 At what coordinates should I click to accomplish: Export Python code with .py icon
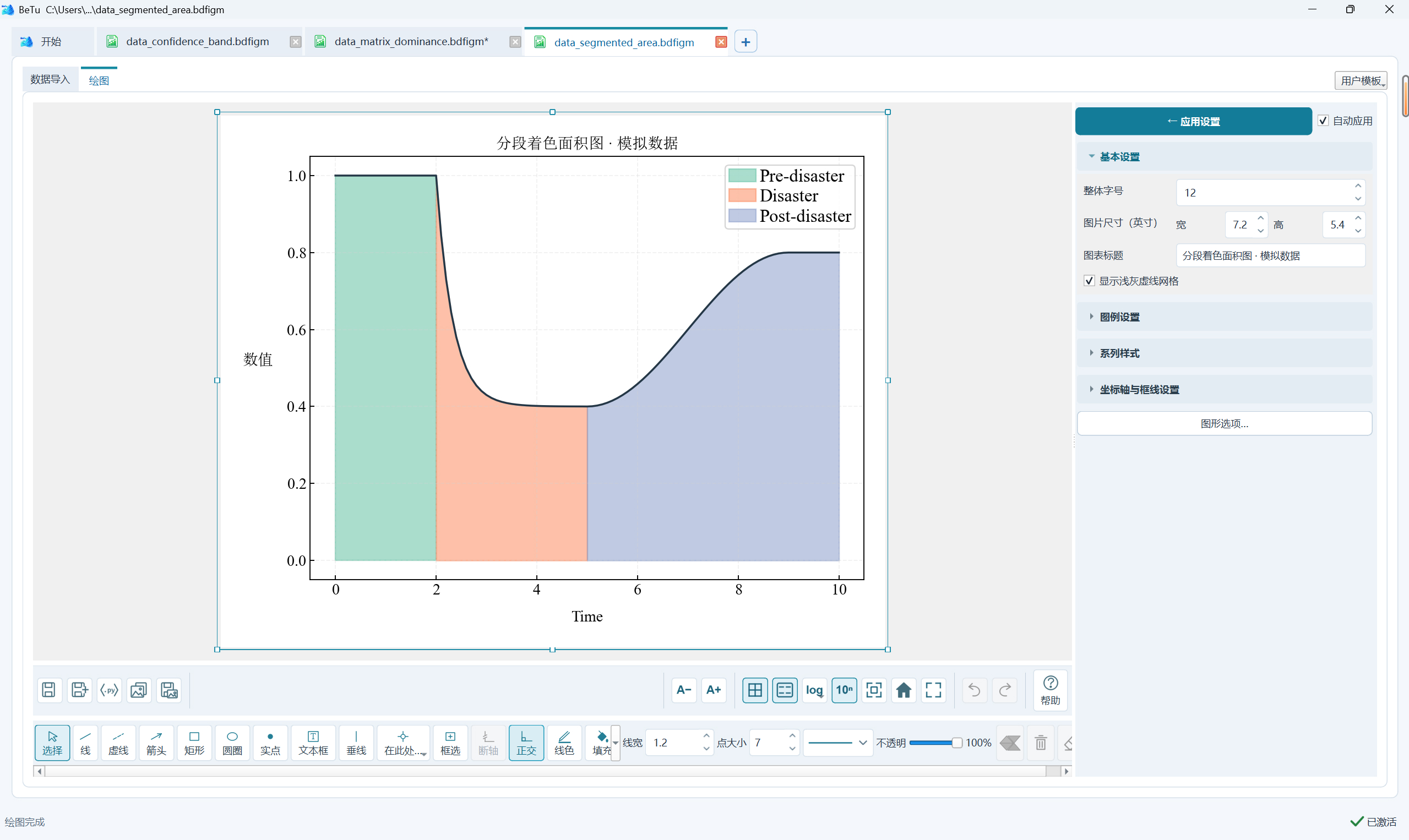point(109,690)
